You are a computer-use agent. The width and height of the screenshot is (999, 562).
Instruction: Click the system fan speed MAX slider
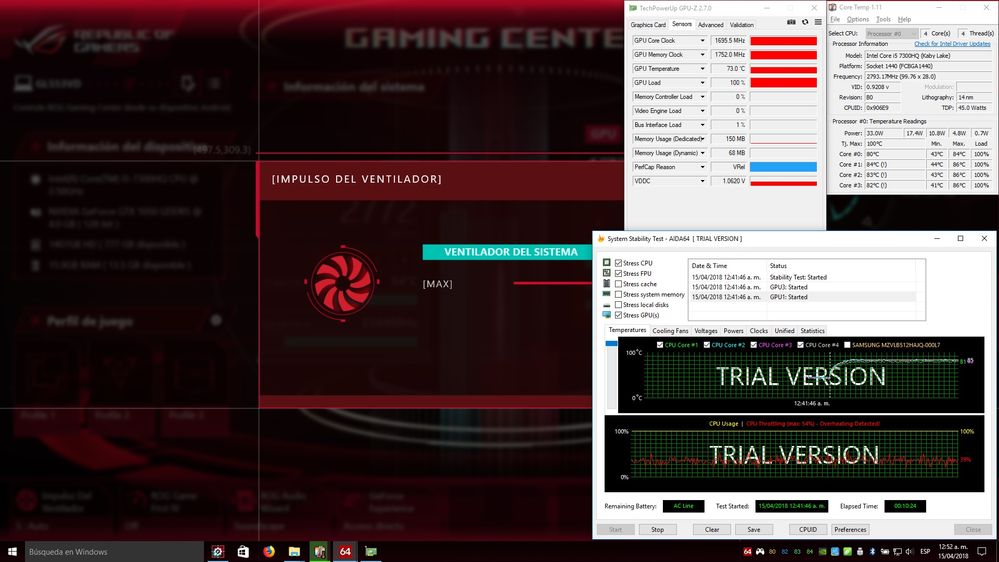(552, 284)
